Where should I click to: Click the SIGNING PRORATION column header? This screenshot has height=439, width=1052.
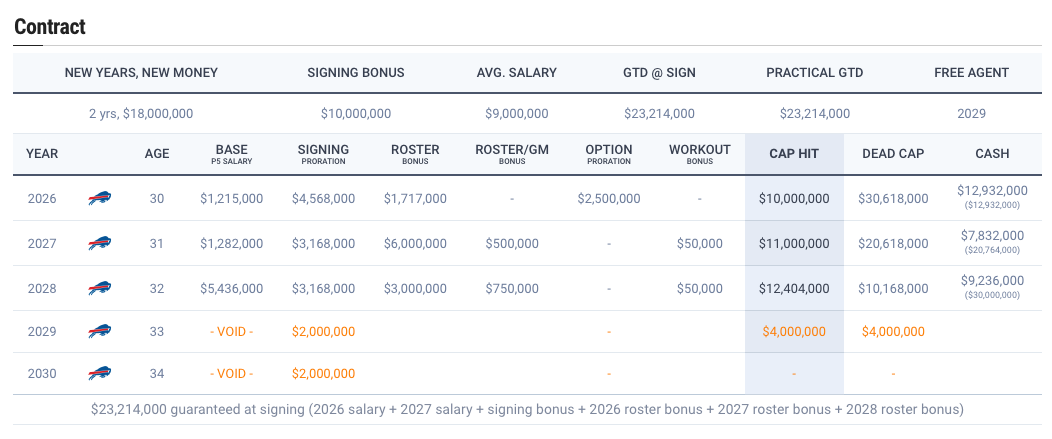(323, 154)
